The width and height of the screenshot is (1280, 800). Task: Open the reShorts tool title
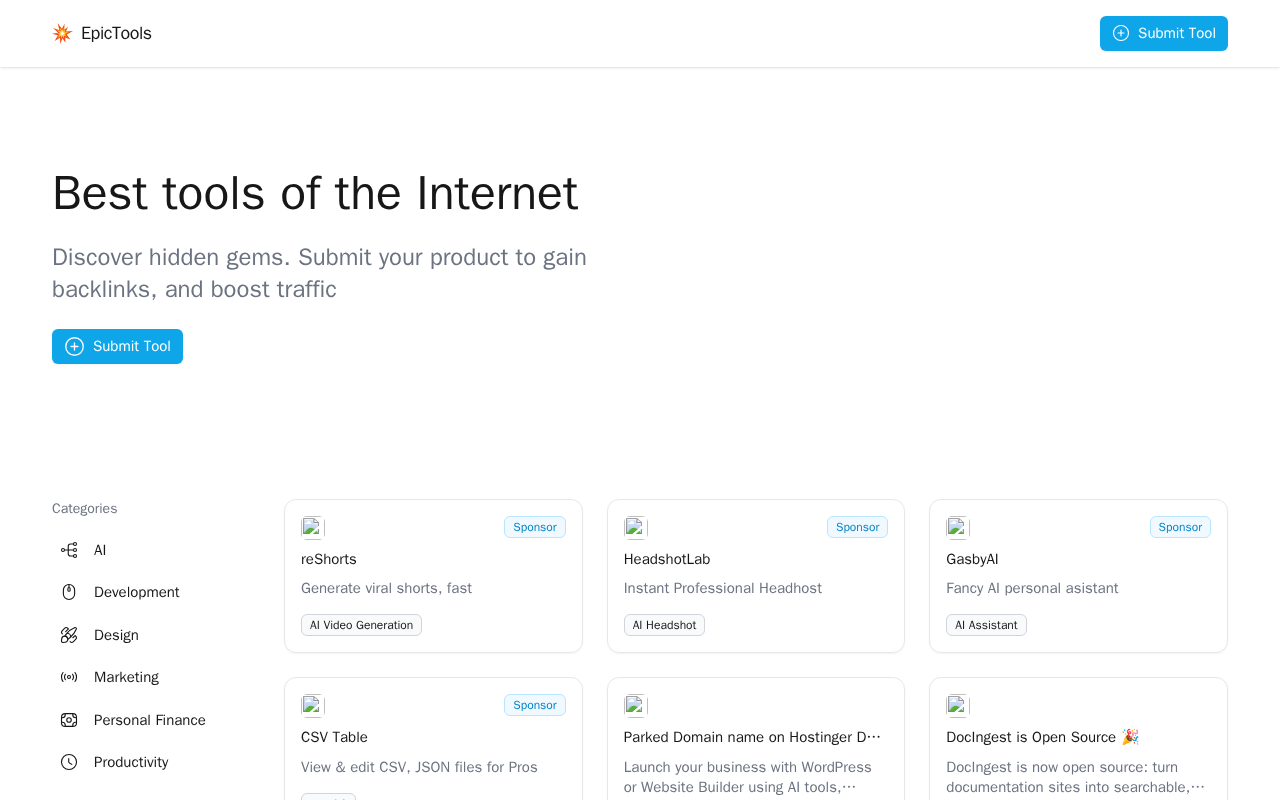[329, 559]
